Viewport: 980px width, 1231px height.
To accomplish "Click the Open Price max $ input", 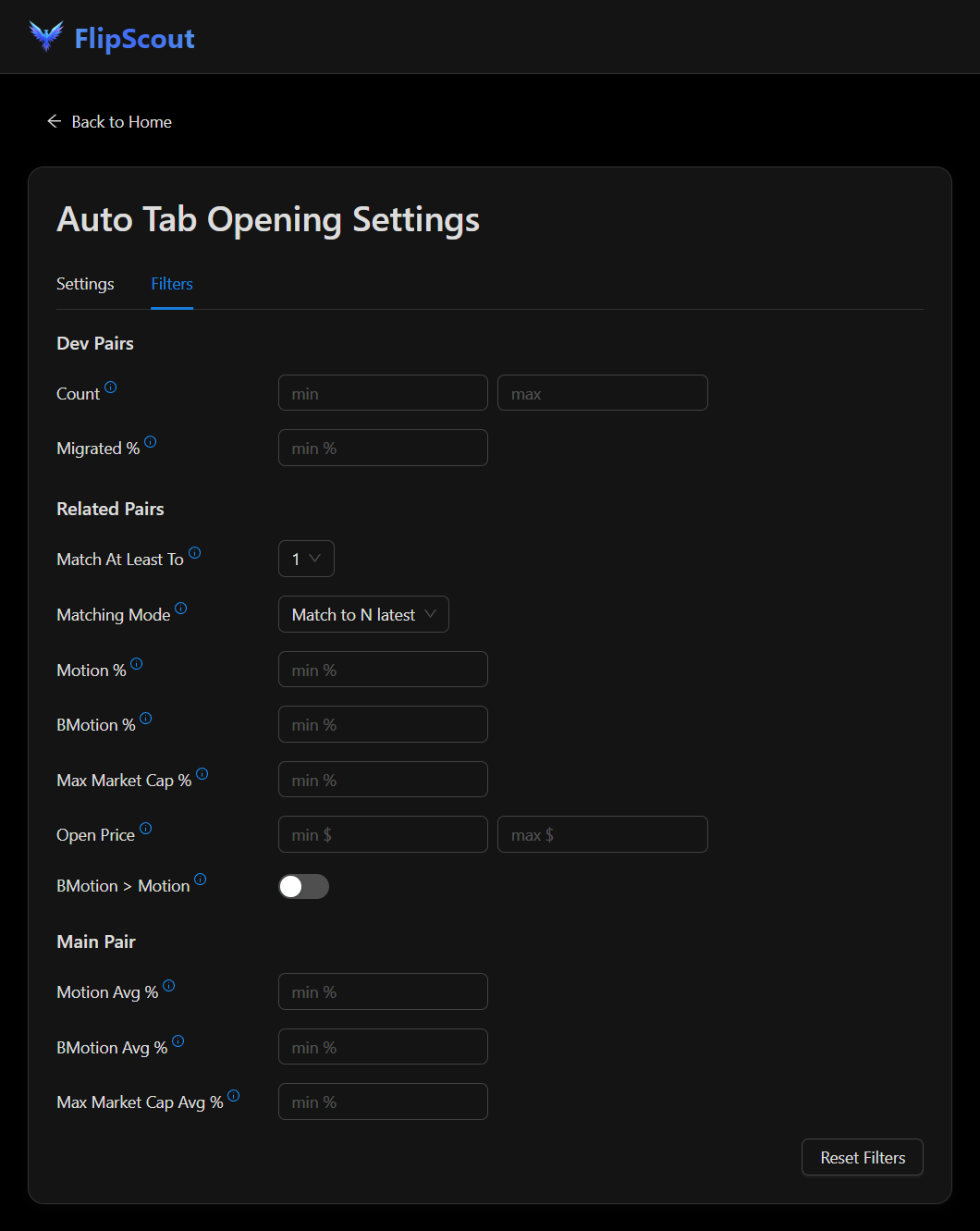I will pyautogui.click(x=602, y=835).
